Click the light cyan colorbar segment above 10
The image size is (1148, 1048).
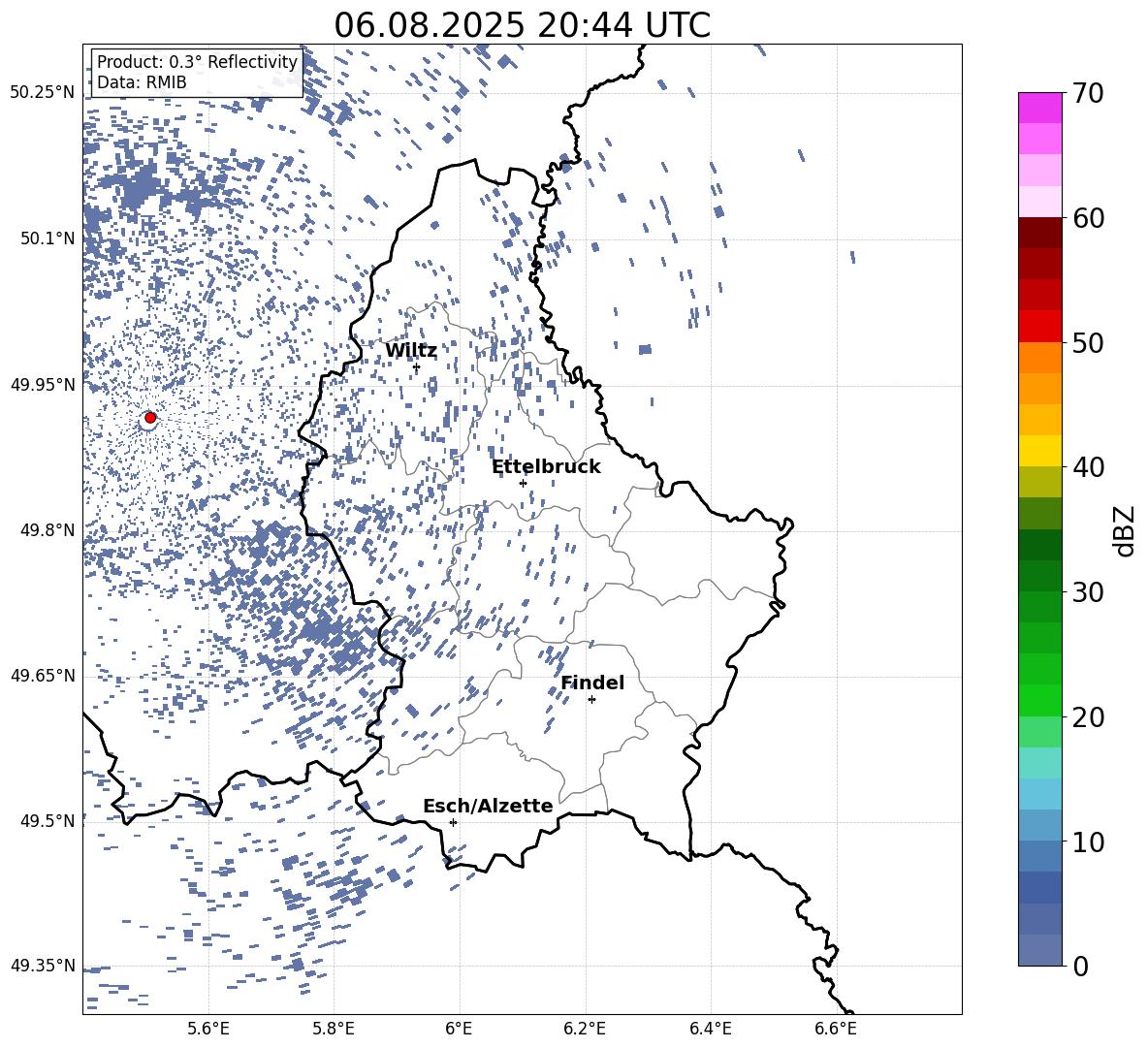pos(1039,794)
